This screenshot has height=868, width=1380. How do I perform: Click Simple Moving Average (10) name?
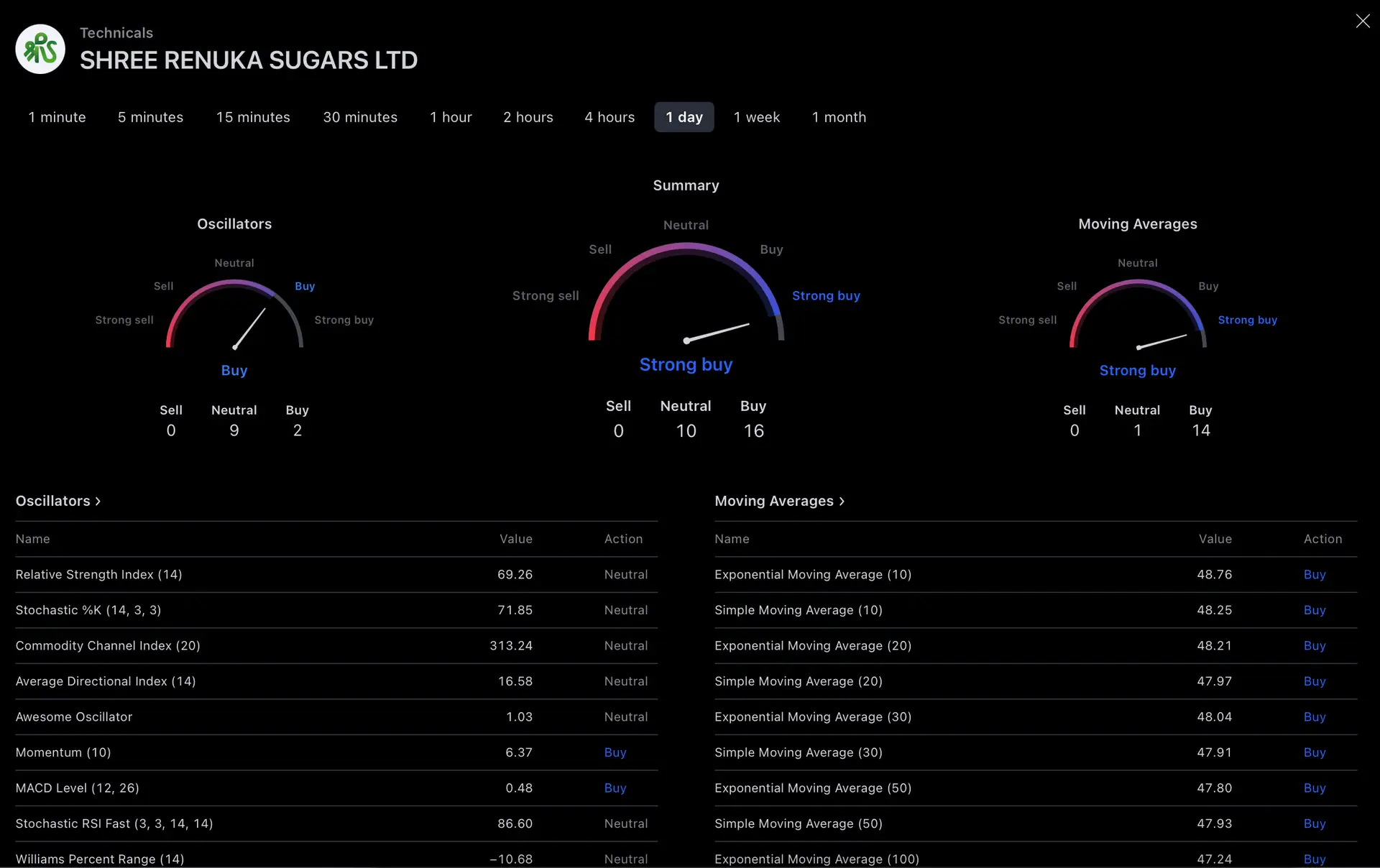tap(799, 610)
